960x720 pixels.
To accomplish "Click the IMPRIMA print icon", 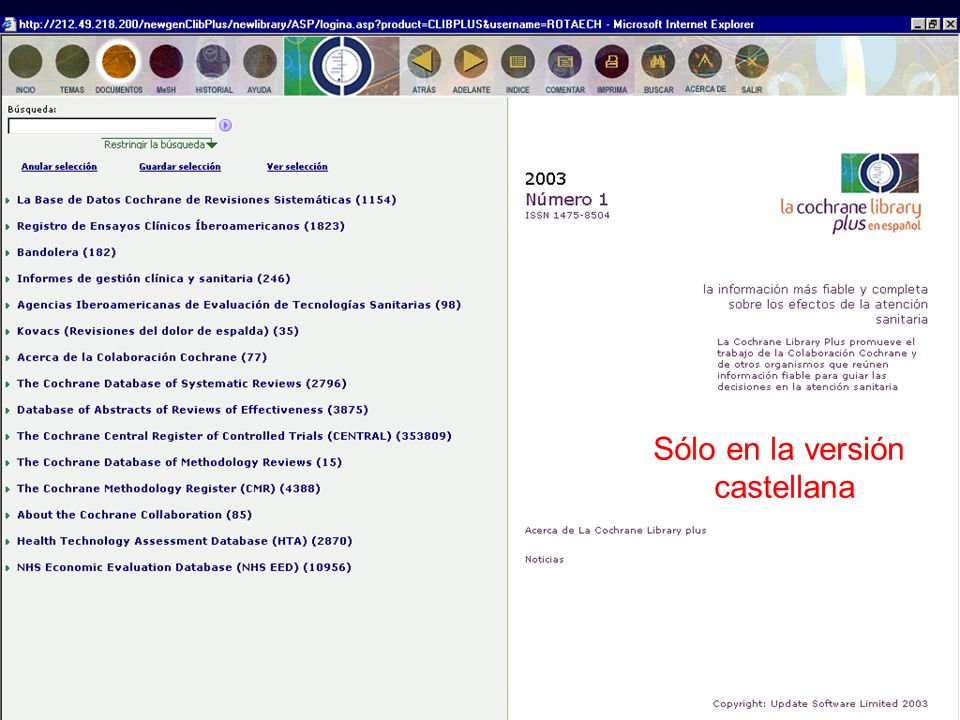I will tap(612, 62).
